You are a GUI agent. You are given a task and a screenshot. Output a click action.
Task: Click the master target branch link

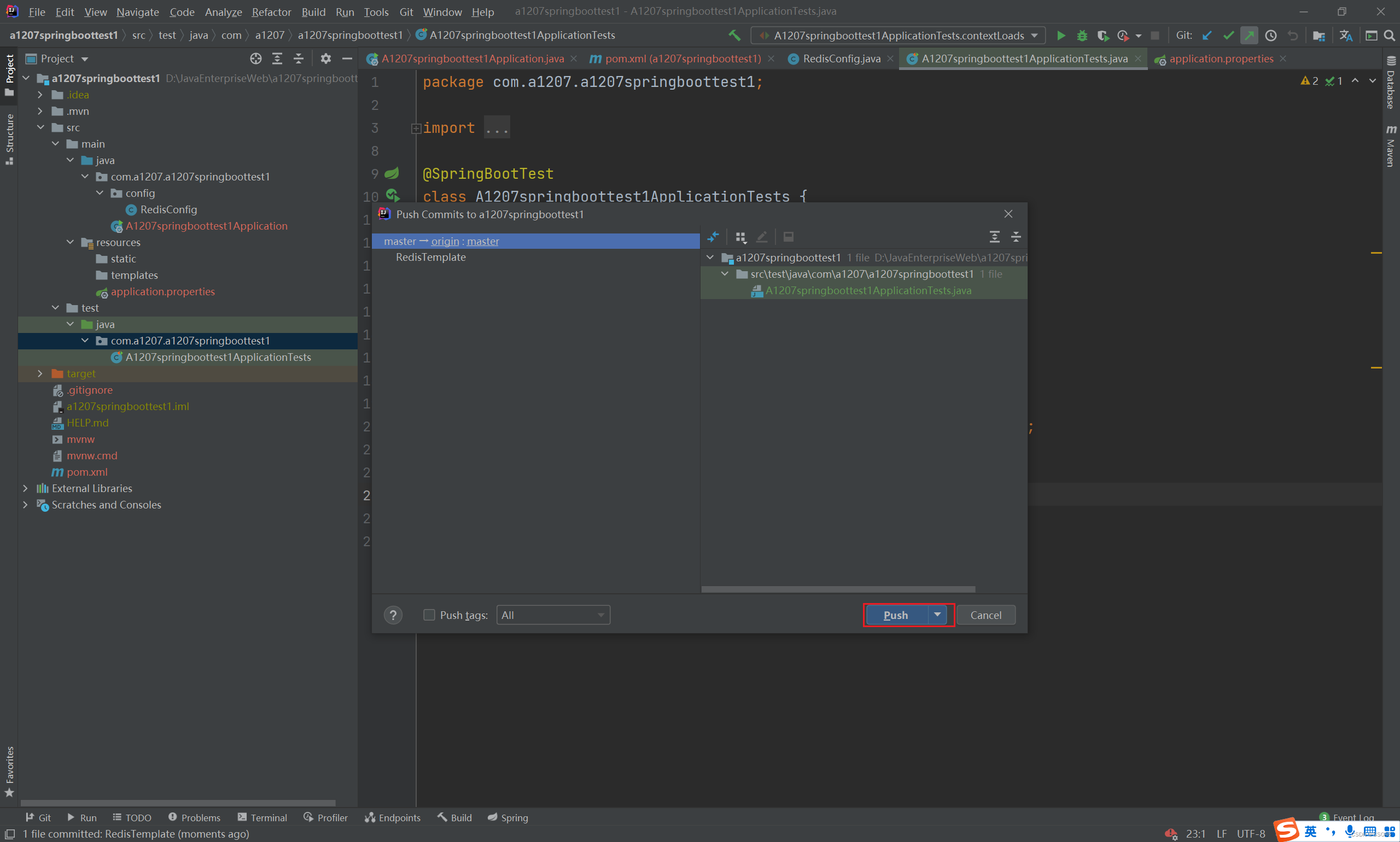[x=483, y=241]
